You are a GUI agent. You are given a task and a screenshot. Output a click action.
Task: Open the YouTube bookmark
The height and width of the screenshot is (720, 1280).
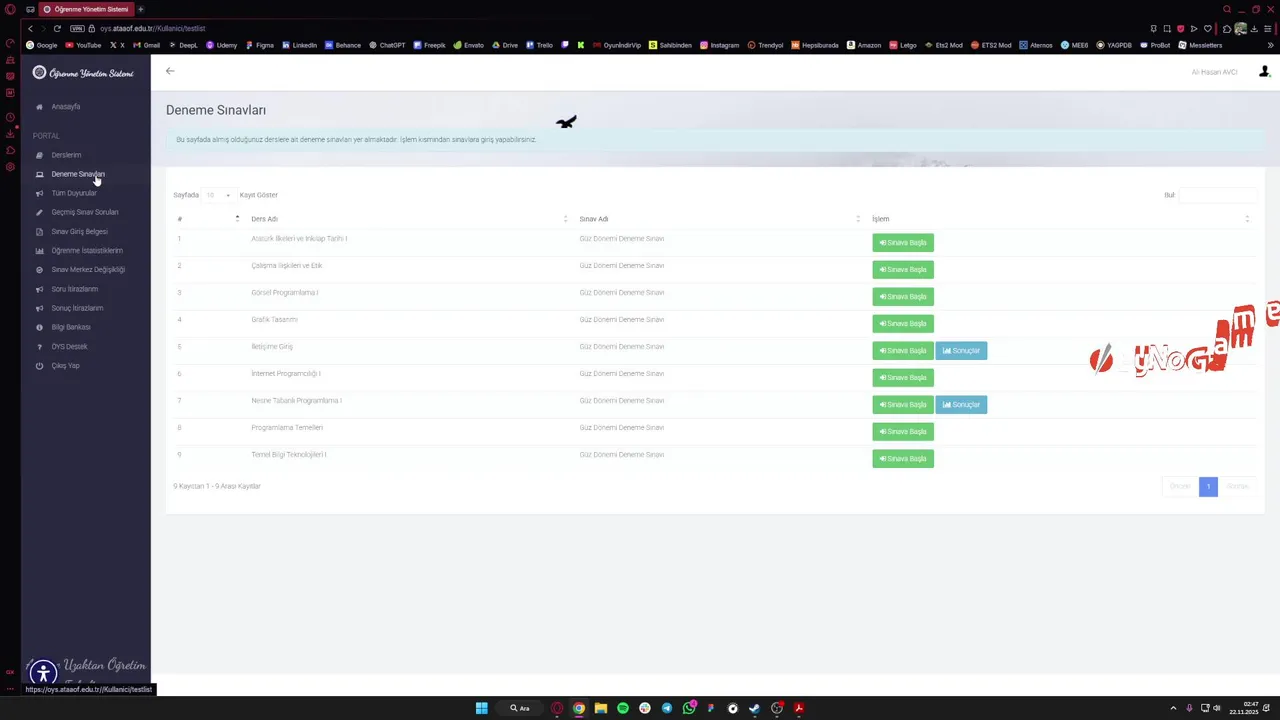pos(83,45)
